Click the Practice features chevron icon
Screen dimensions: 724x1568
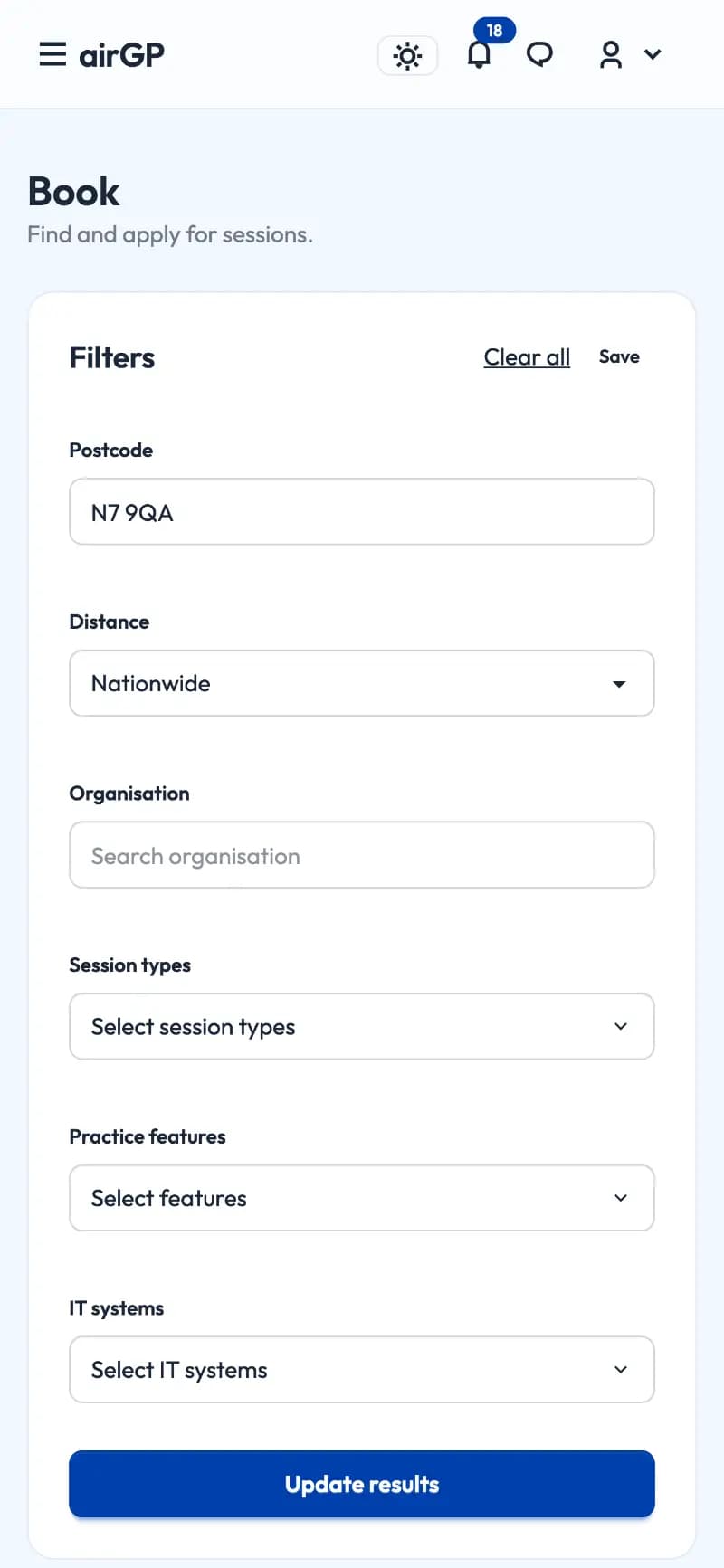pos(621,1198)
